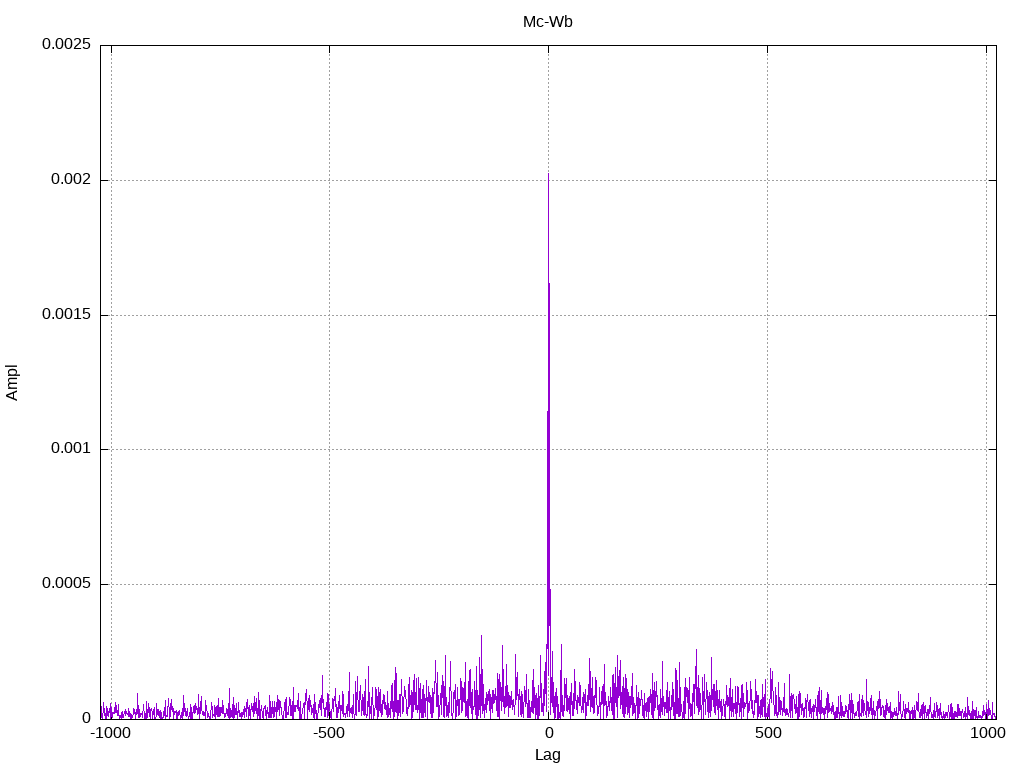1024x768 pixels.
Task: Click grid intersection at Lag -500, Ampl 0.0005
Action: point(329,584)
